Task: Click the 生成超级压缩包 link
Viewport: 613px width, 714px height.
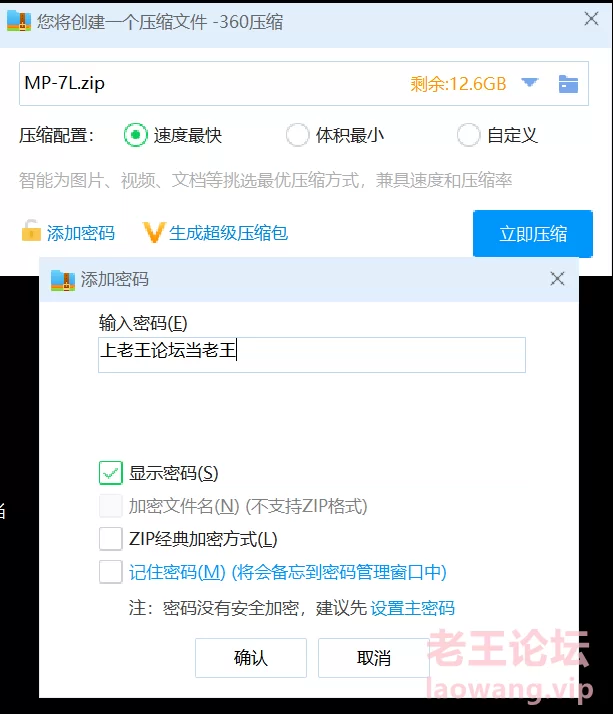Action: pyautogui.click(x=228, y=233)
